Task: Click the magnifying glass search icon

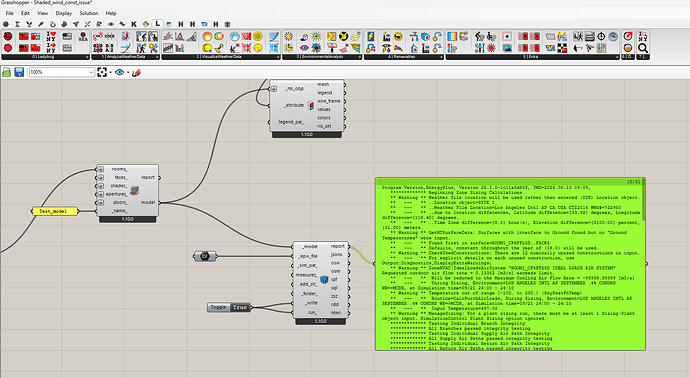Action: point(643,48)
